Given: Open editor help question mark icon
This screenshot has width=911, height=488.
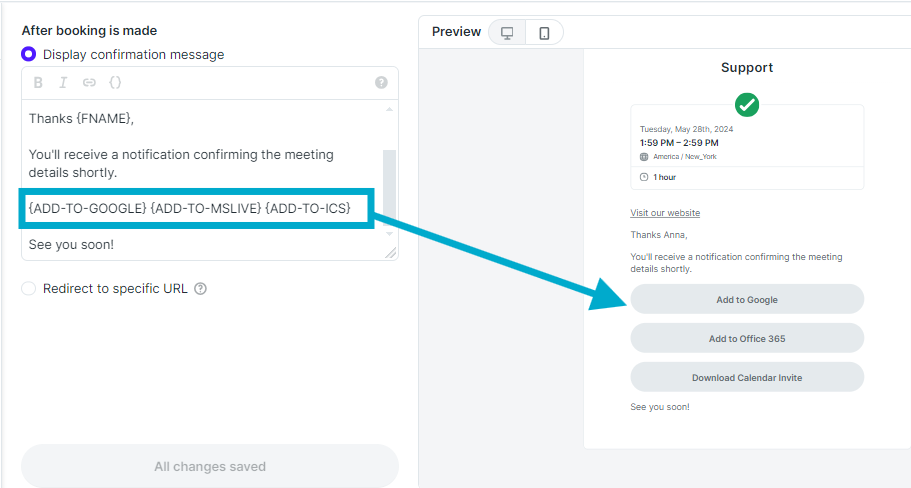Looking at the screenshot, I should (381, 82).
